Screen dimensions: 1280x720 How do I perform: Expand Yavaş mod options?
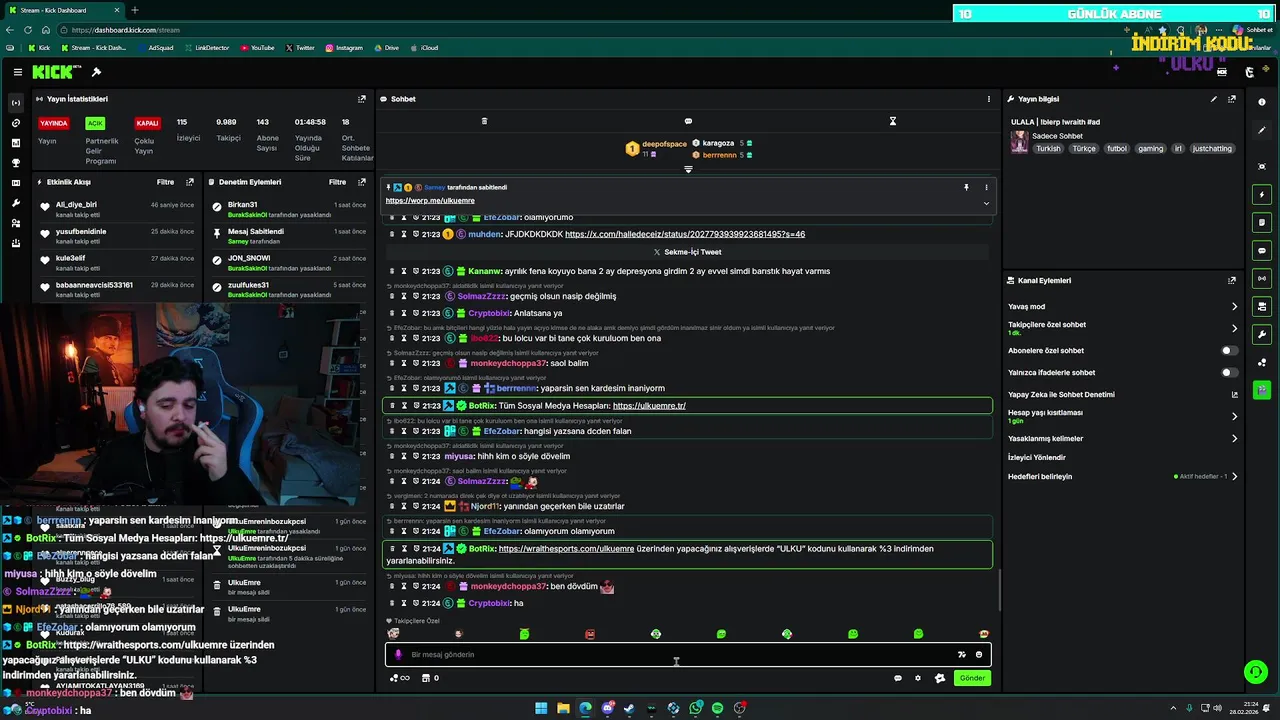[1234, 307]
